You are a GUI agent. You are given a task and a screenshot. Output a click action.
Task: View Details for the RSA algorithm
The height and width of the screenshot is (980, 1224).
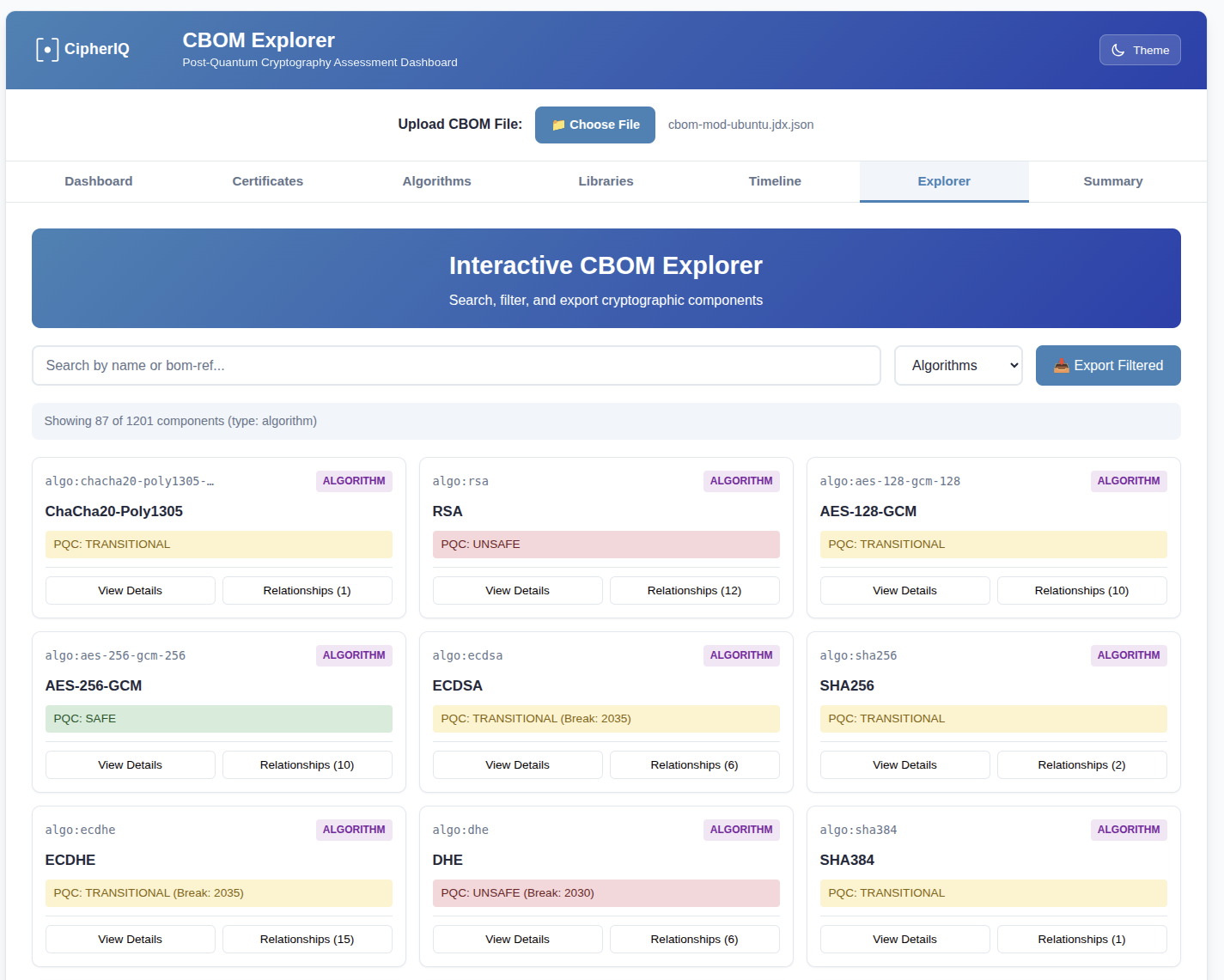[517, 591]
